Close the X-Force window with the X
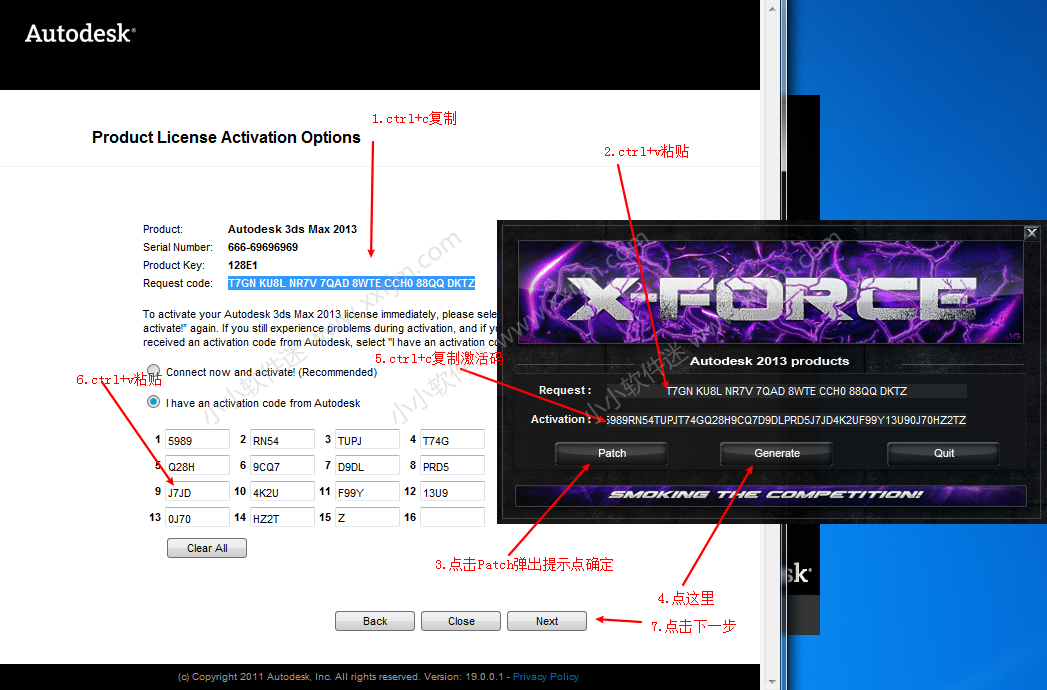Image resolution: width=1047 pixels, height=690 pixels. (x=1031, y=233)
